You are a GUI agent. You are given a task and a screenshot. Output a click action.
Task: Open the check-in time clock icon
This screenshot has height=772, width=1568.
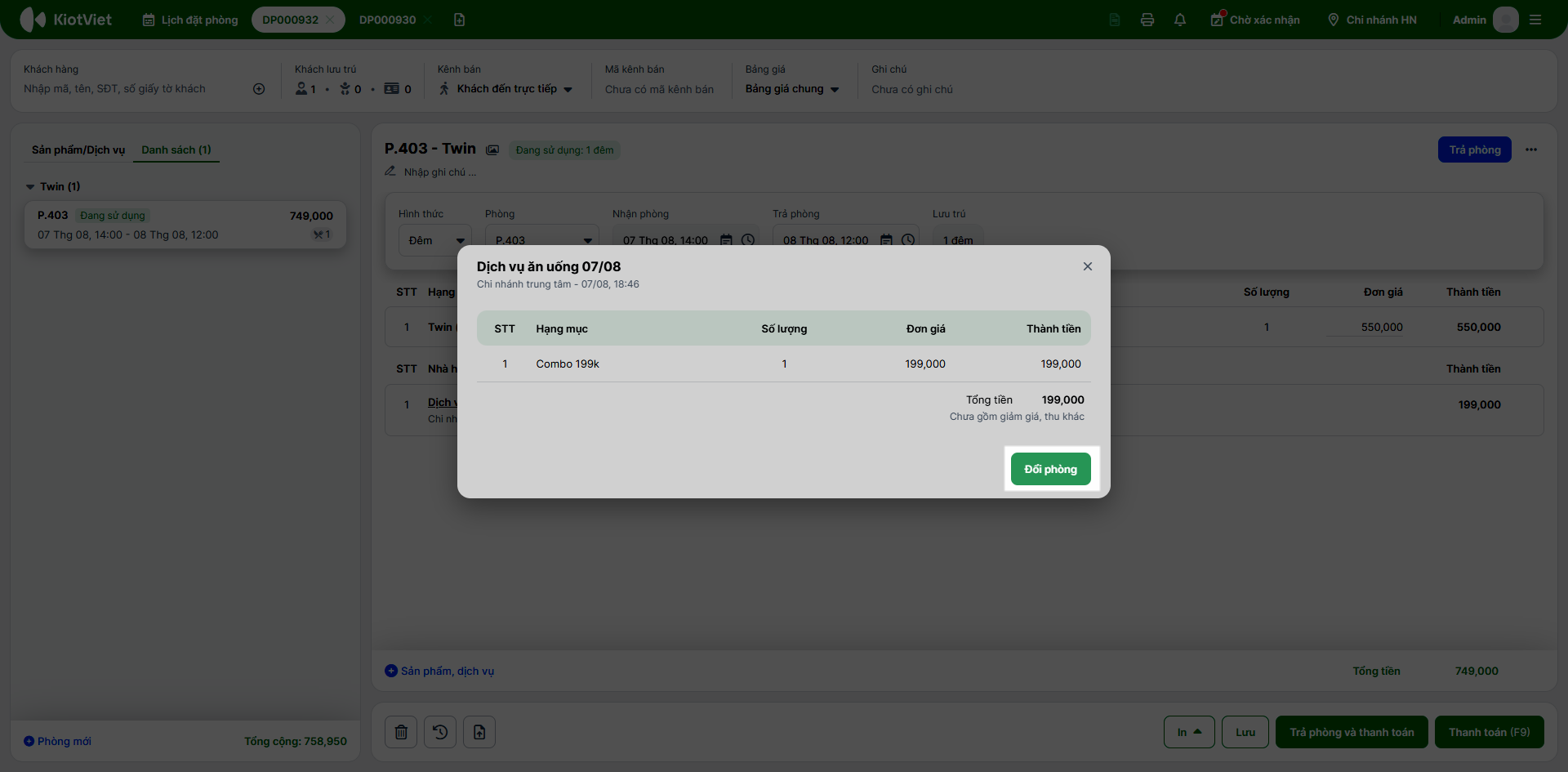(747, 240)
